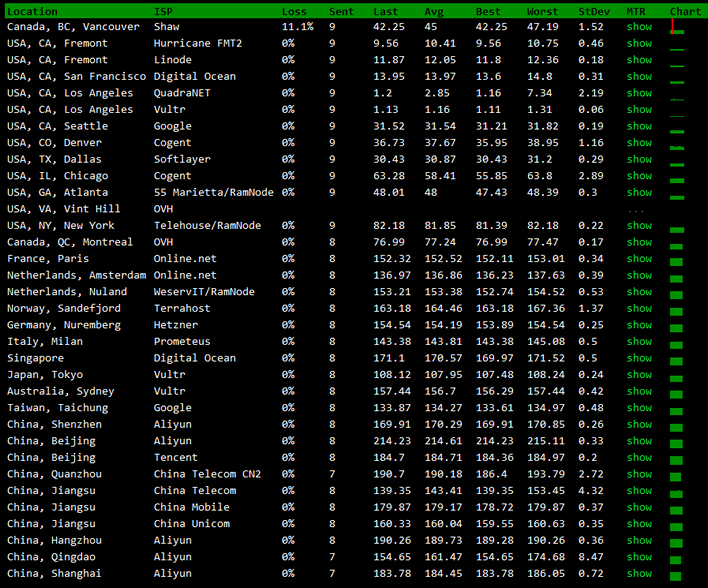Image resolution: width=708 pixels, height=588 pixels.
Task: Show MTR for Nuland WeservIT
Action: [x=639, y=292]
